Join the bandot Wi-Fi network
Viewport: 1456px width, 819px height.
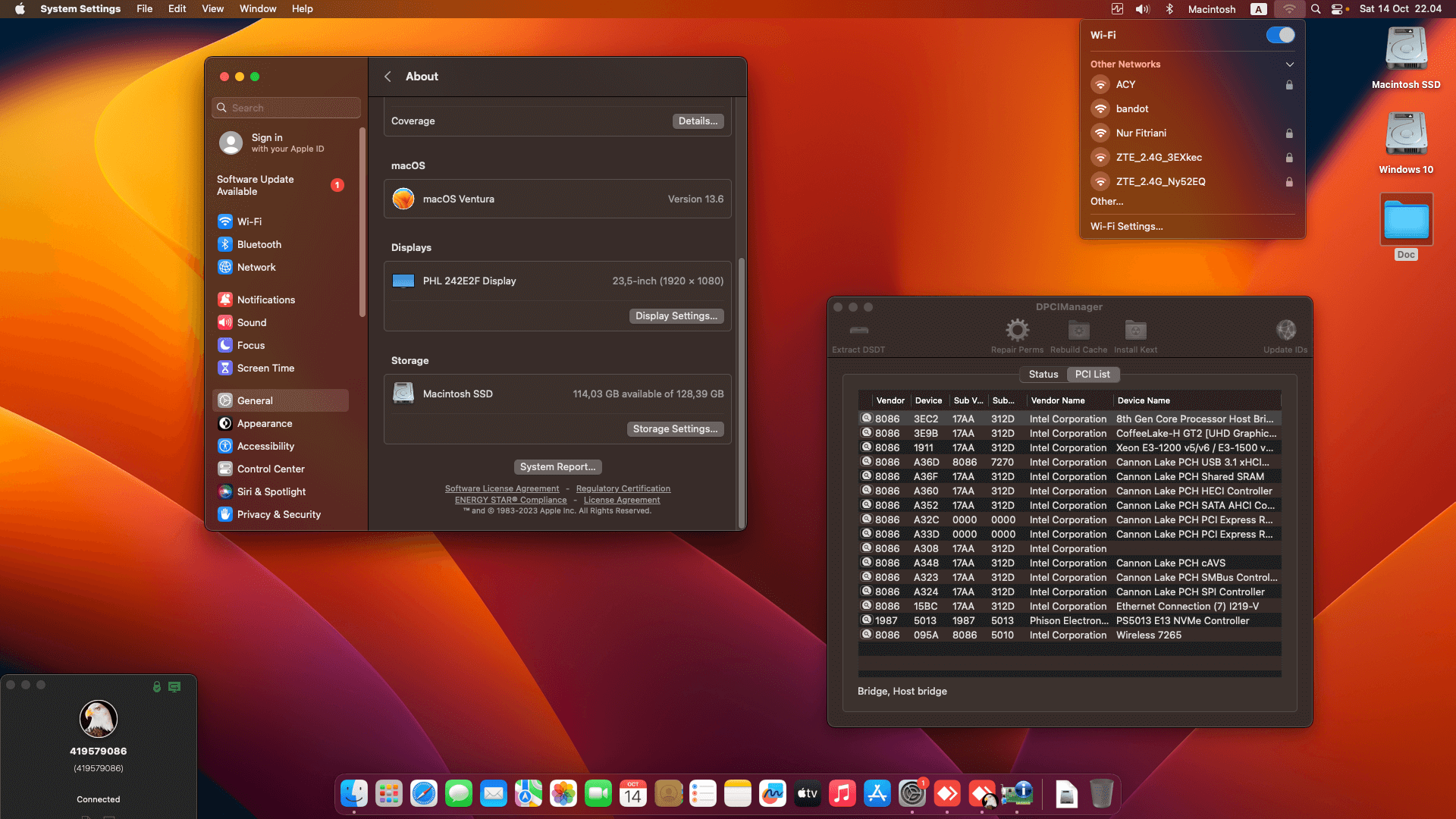[1192, 109]
